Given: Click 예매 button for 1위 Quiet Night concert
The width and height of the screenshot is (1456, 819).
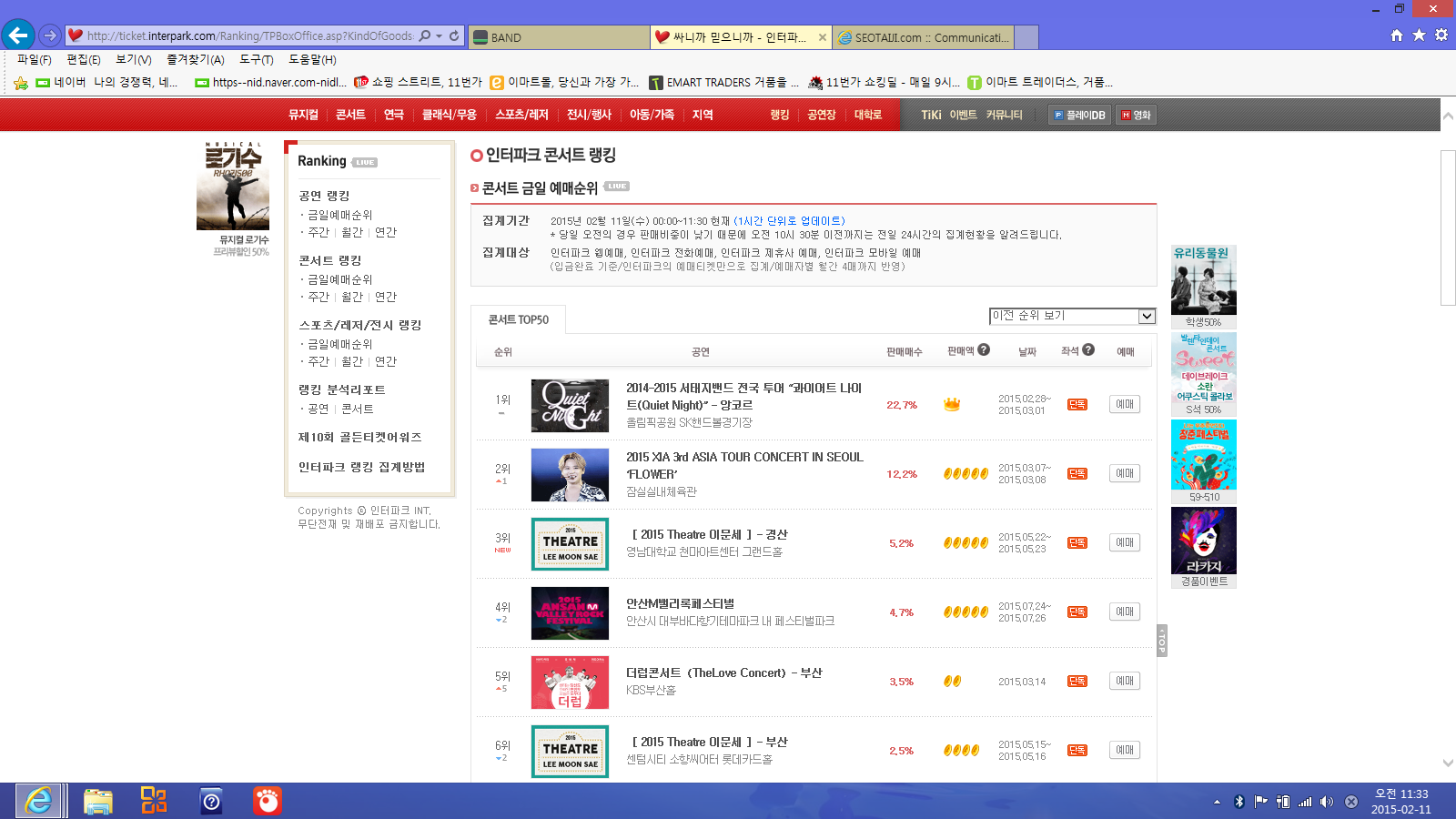Looking at the screenshot, I should 1125,404.
